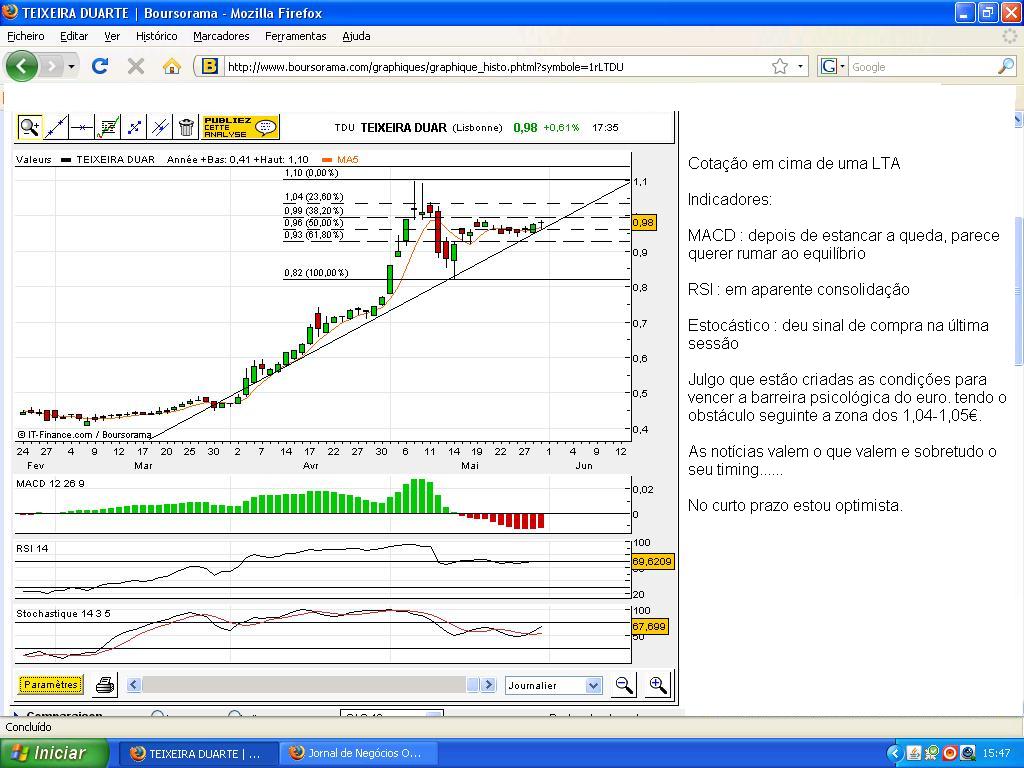Expand the system tray hidden icons arrow
The width and height of the screenshot is (1024, 768).
(x=894, y=753)
